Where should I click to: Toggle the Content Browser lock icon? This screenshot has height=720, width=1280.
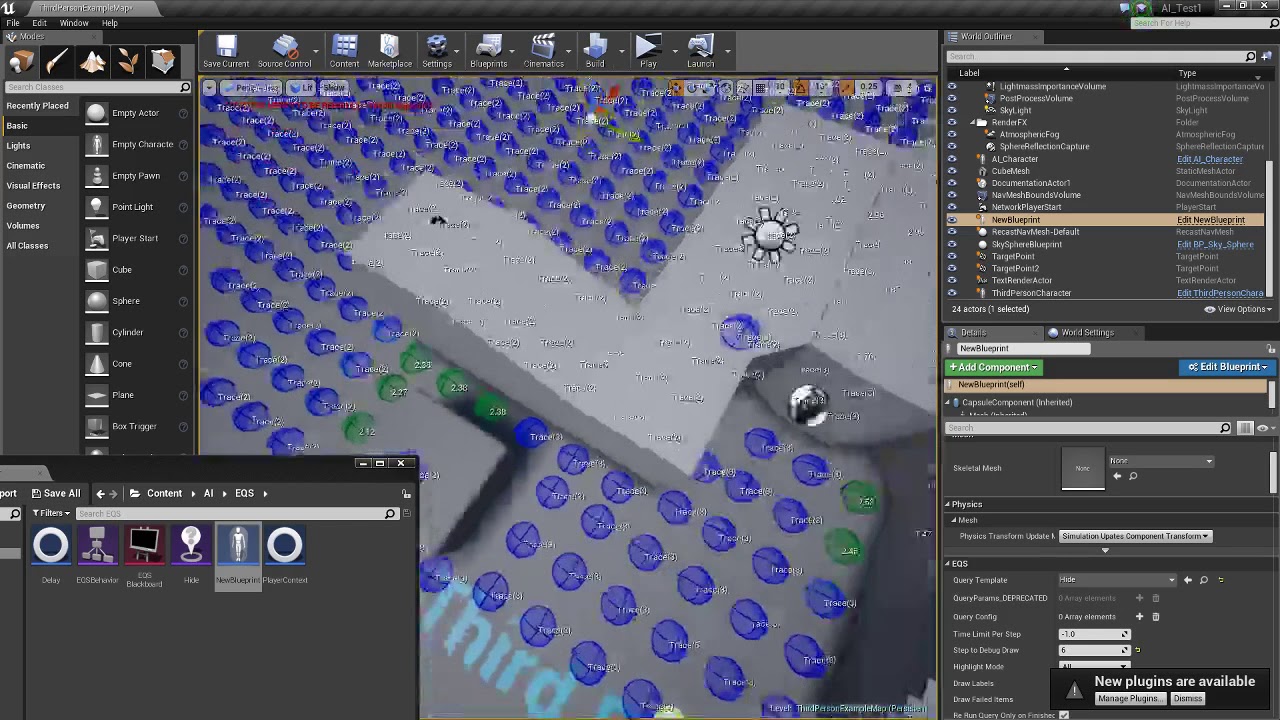click(x=406, y=494)
